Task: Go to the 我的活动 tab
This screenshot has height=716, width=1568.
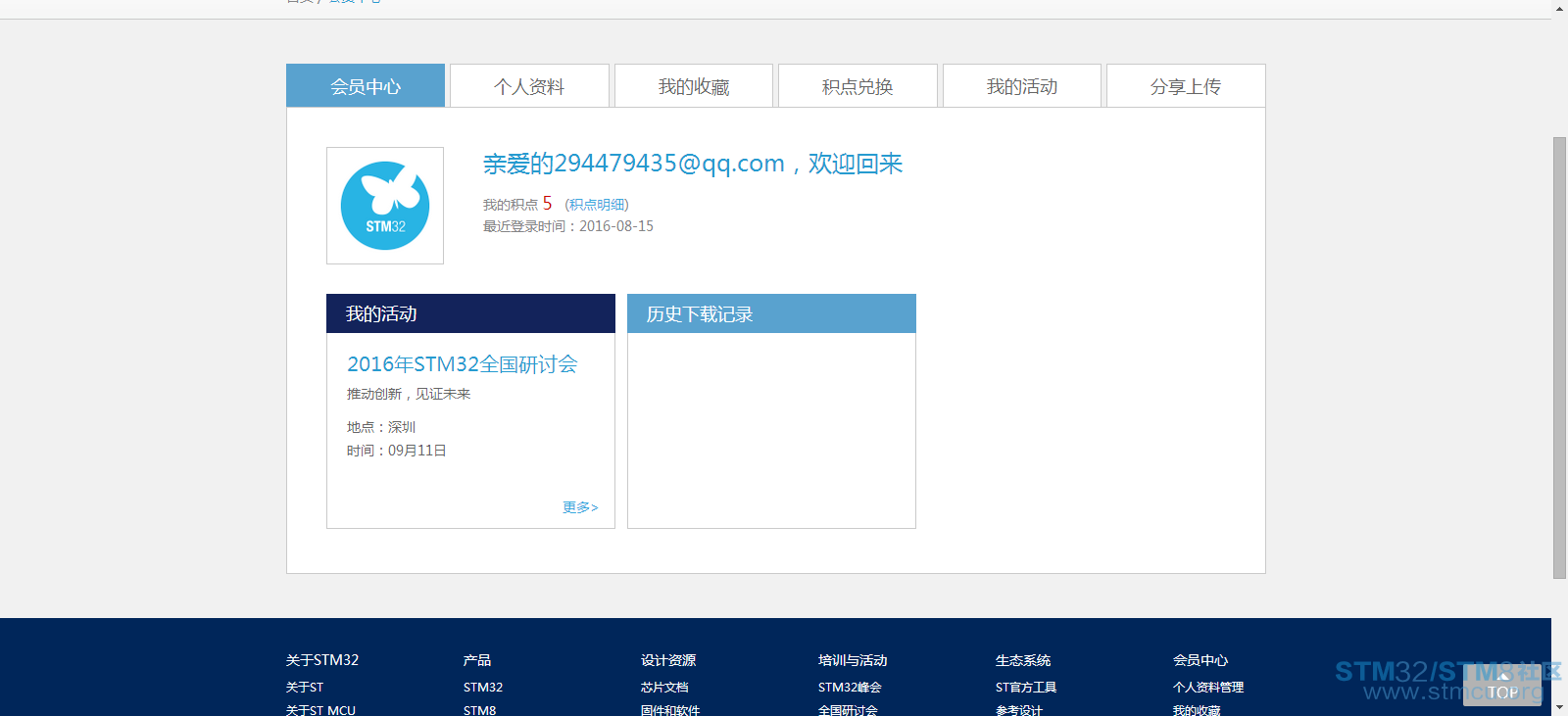Action: pos(1022,86)
